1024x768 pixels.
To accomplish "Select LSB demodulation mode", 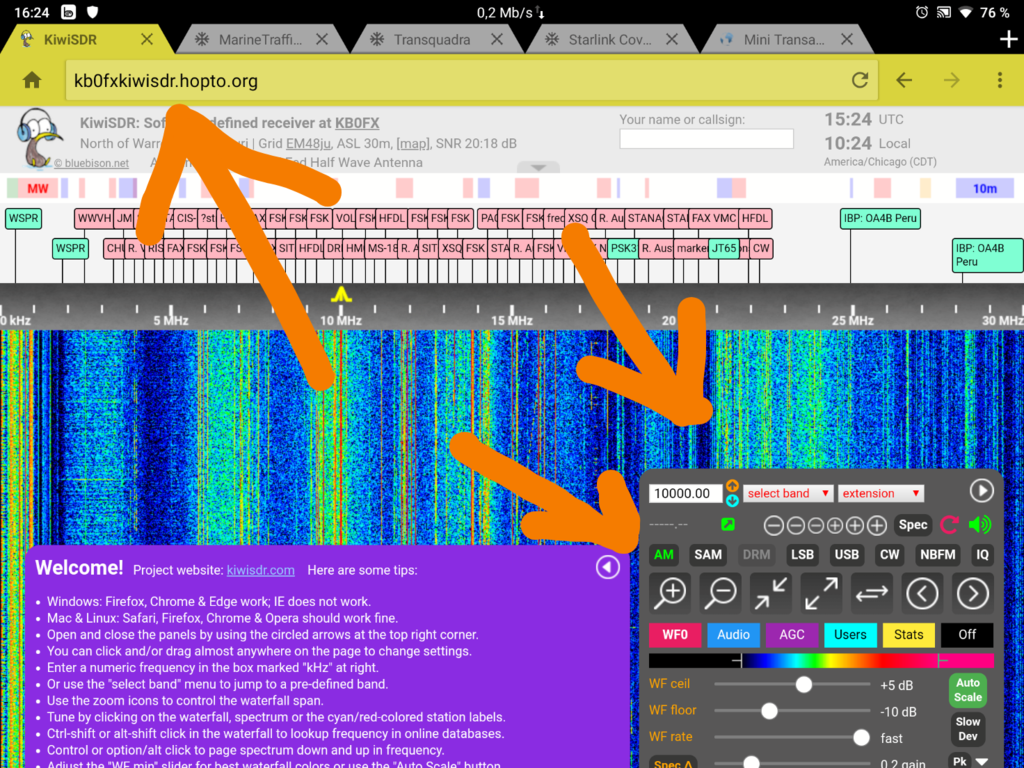I will point(802,554).
